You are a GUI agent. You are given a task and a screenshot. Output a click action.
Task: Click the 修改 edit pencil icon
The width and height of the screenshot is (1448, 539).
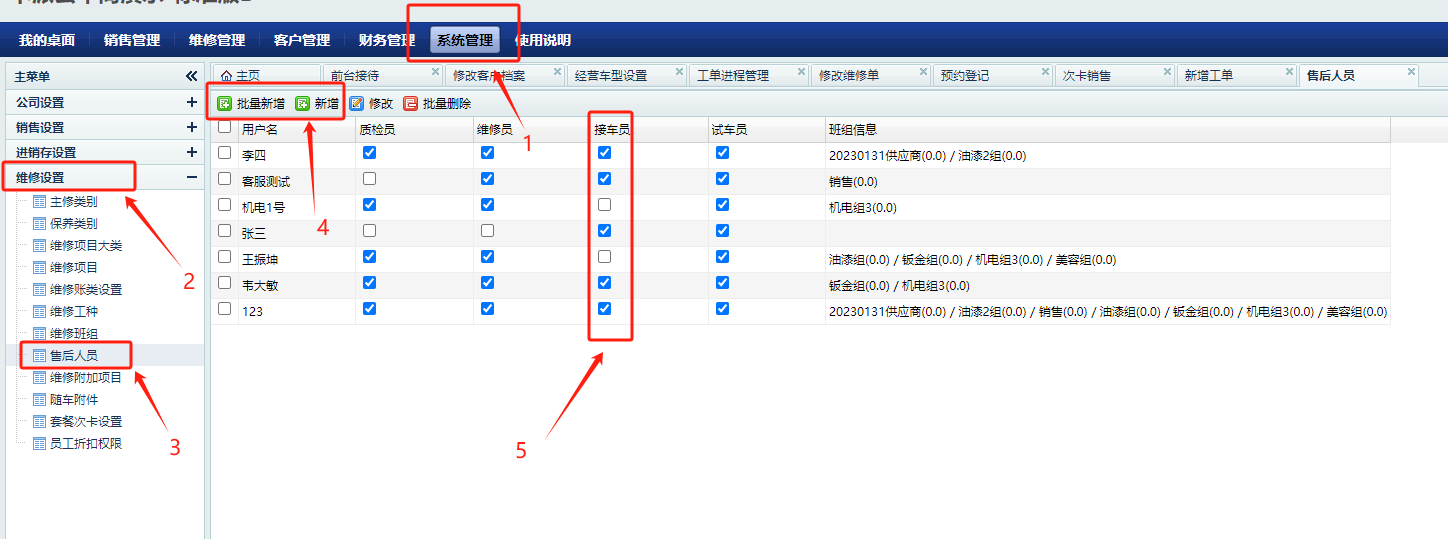click(356, 103)
